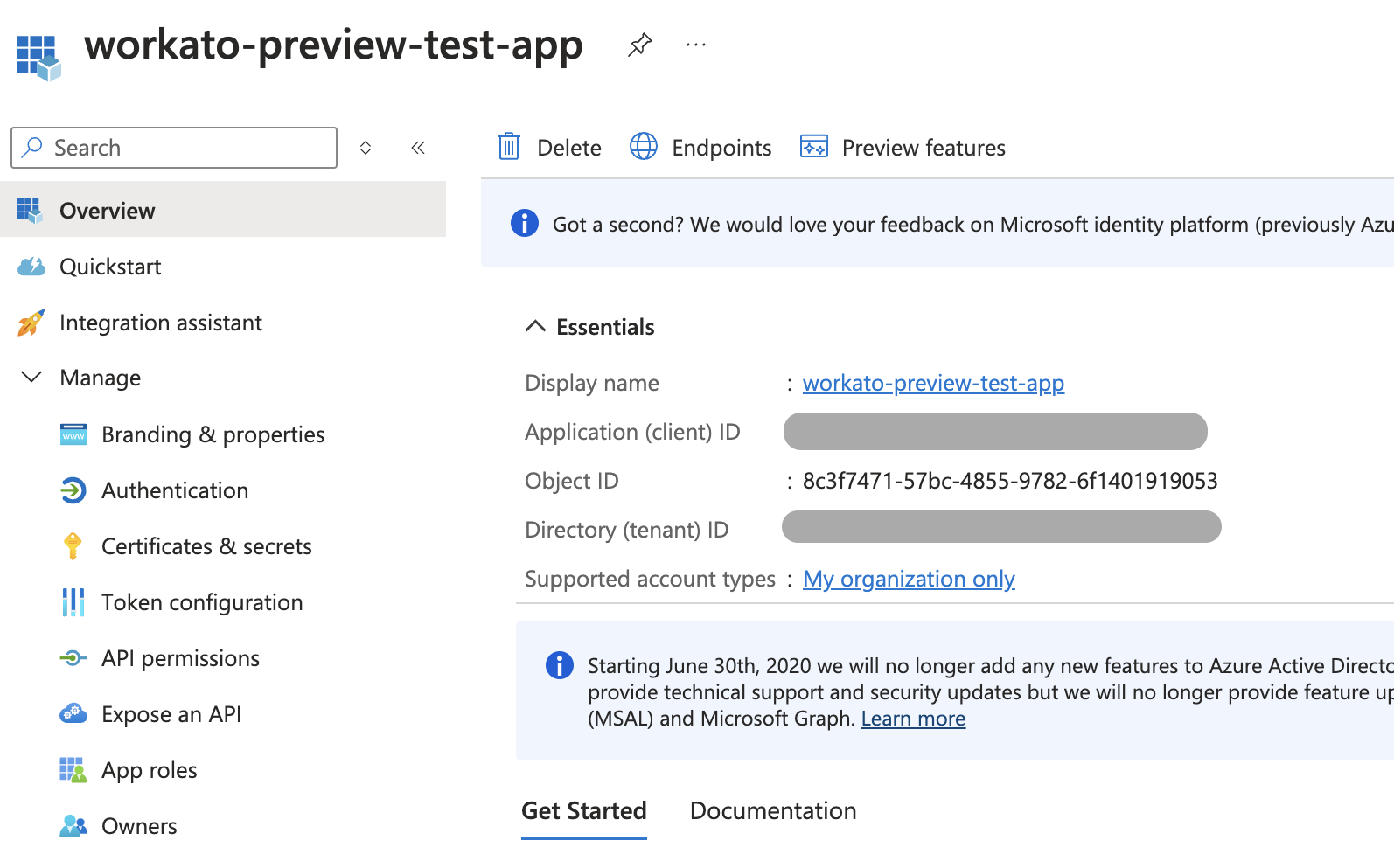This screenshot has height=868, width=1394.
Task: Open Endpoints via the globe icon
Action: 644,147
